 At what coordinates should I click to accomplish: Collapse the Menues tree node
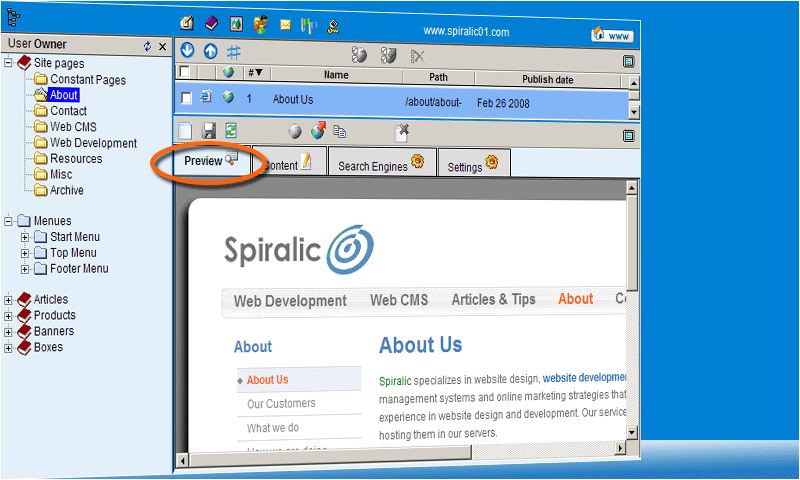[8, 221]
